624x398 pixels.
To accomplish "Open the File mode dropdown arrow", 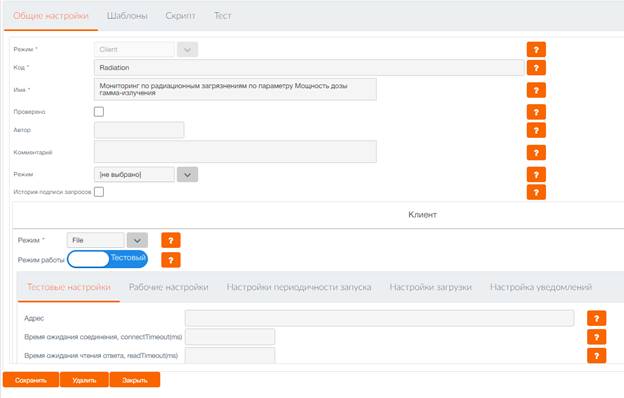I will (137, 240).
